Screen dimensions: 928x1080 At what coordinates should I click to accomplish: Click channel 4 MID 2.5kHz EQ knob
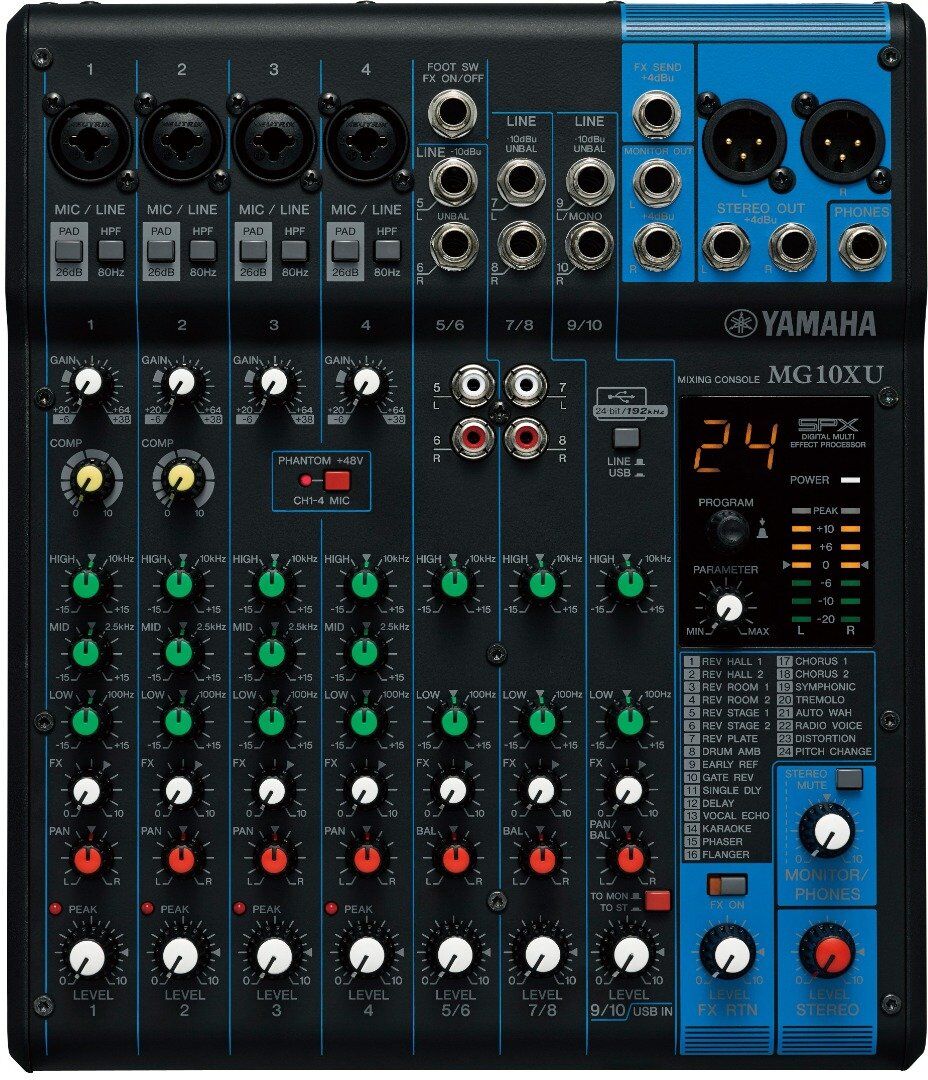coord(364,653)
